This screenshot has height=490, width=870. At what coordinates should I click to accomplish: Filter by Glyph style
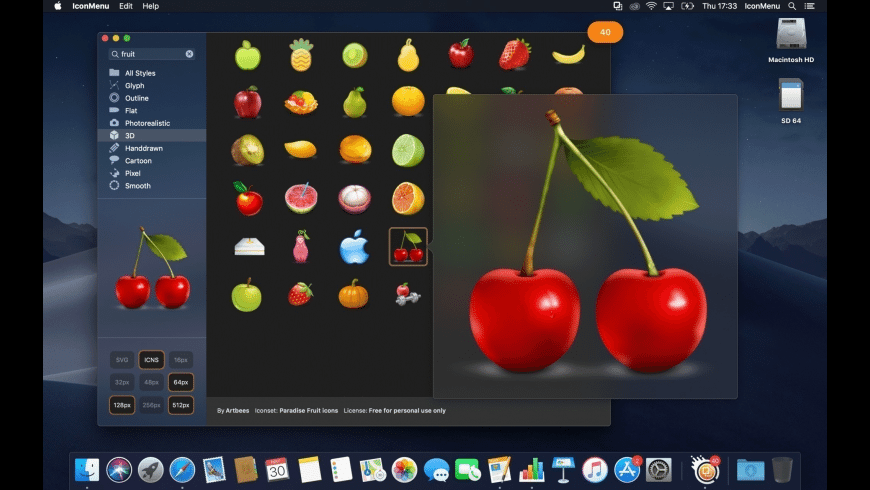click(152, 85)
